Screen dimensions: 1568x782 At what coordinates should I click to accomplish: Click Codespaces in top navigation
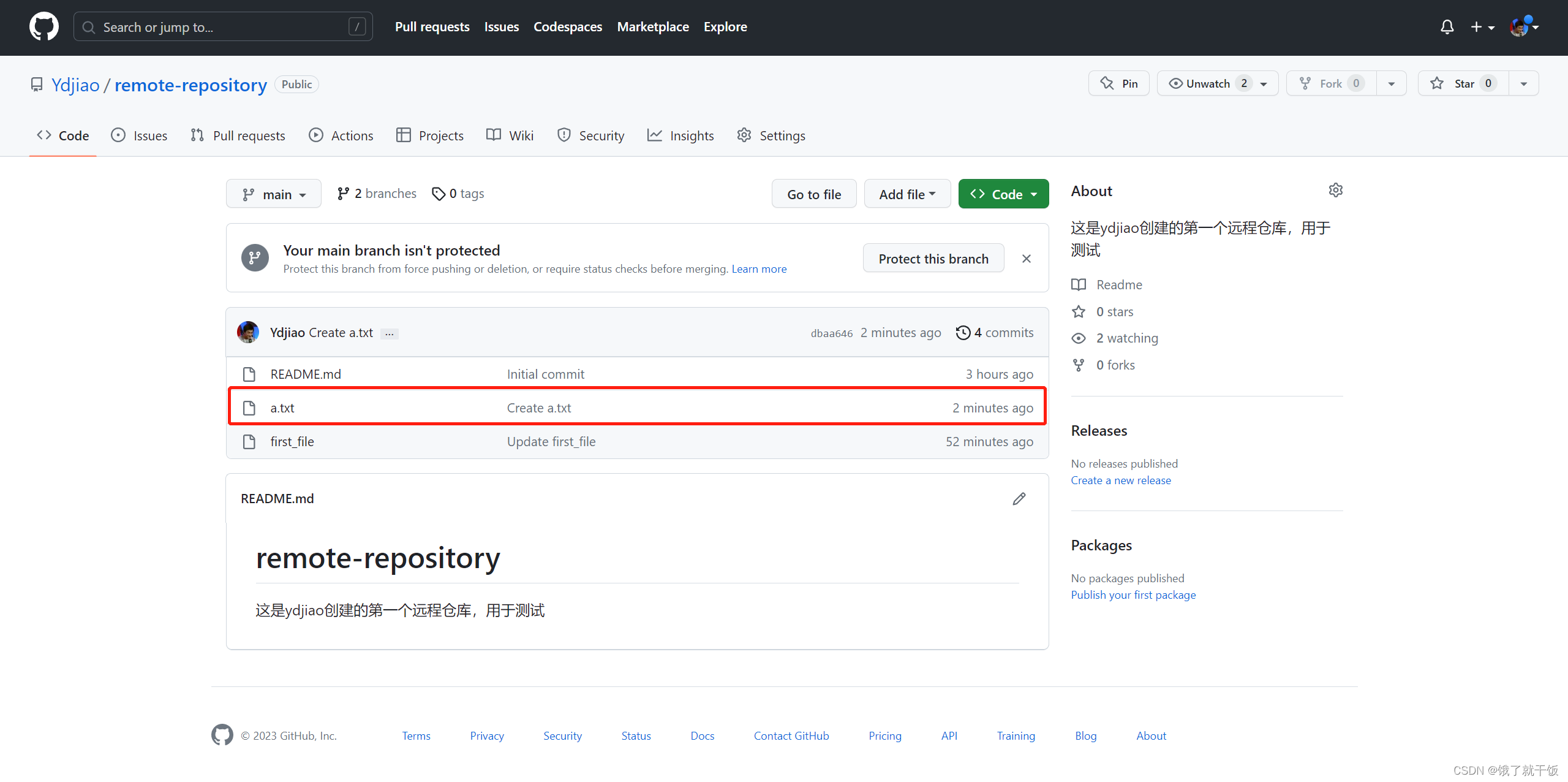[x=568, y=27]
